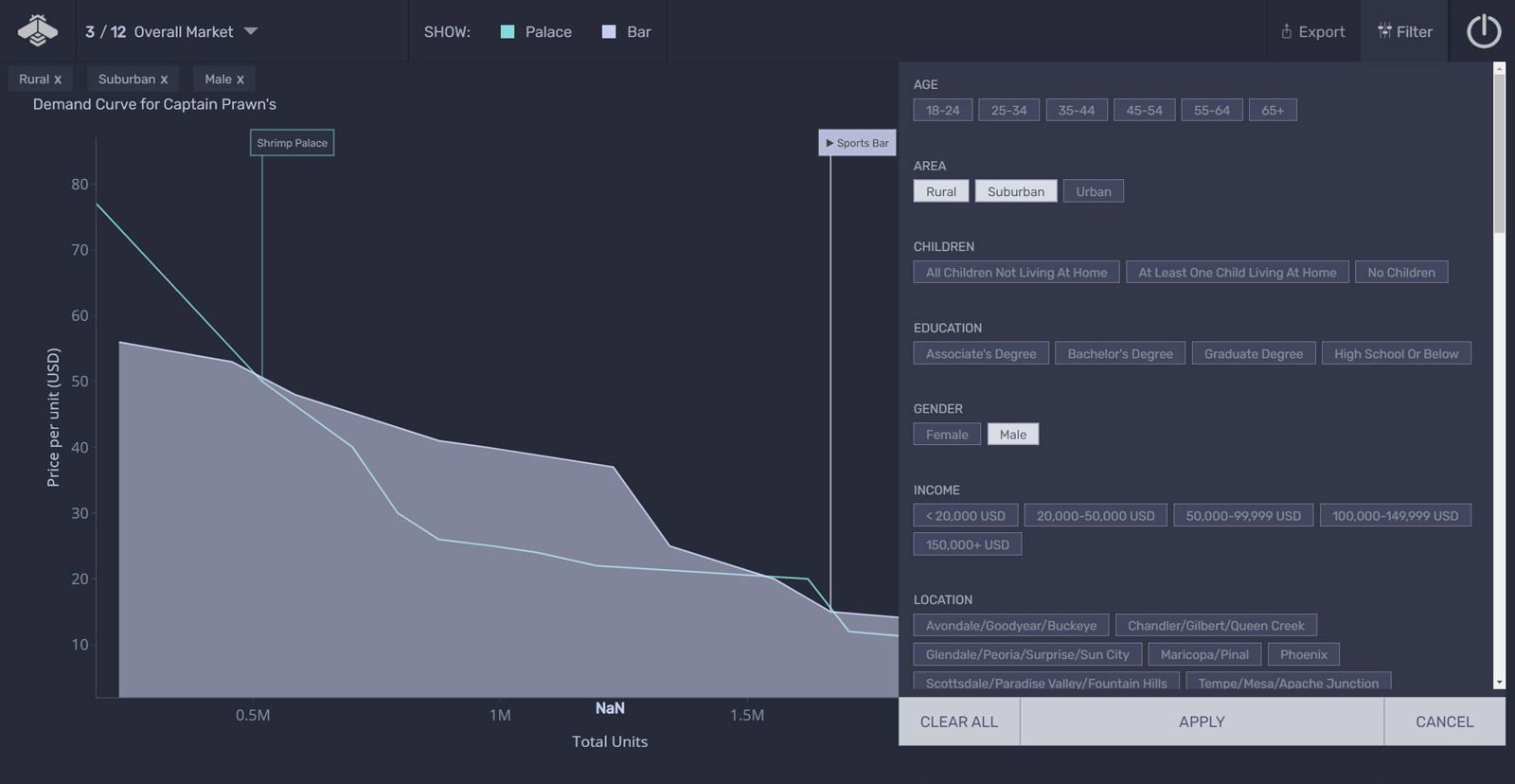Toggle the 35-44 age filter

coord(1077,111)
